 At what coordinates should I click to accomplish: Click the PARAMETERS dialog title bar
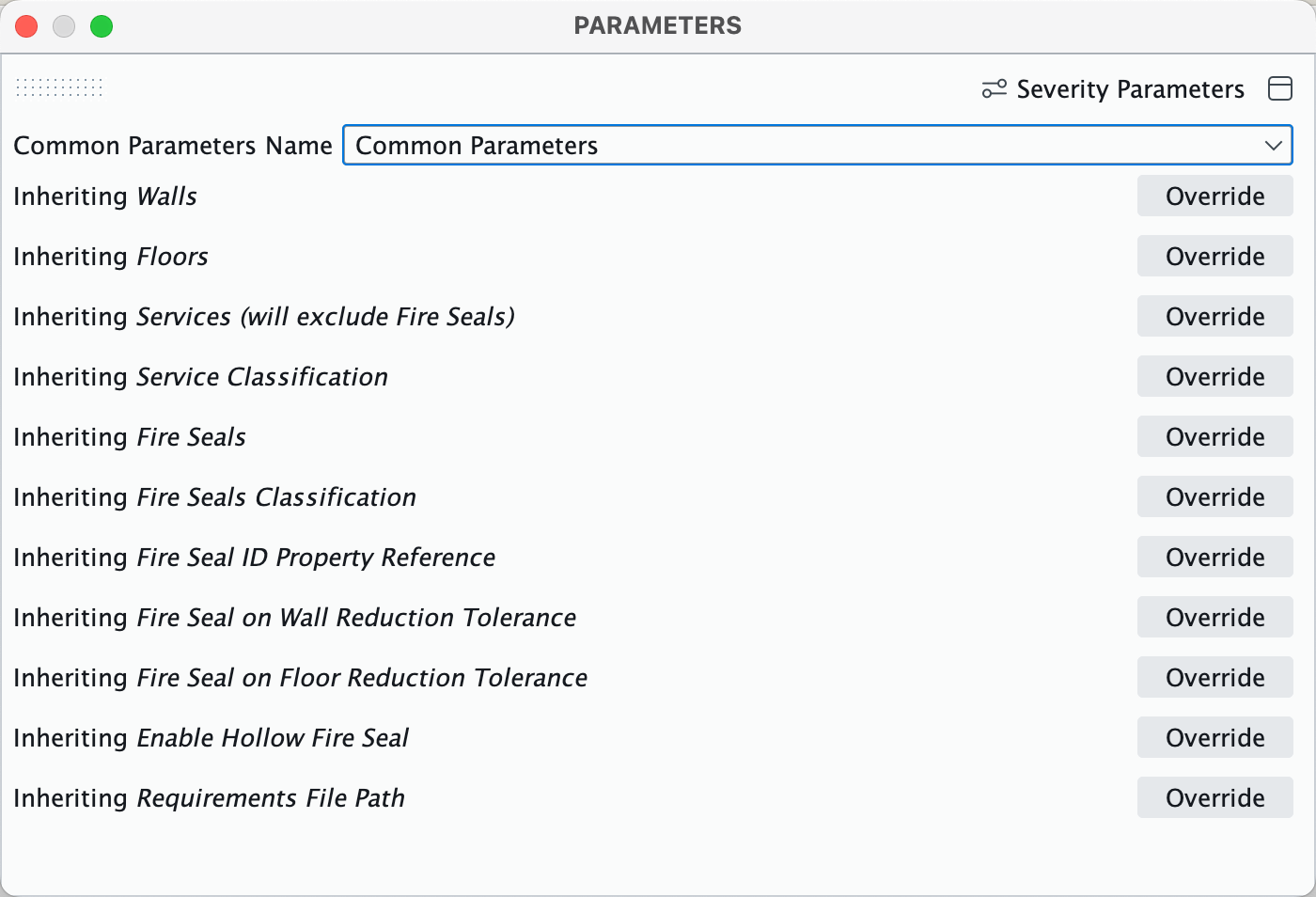(x=658, y=25)
